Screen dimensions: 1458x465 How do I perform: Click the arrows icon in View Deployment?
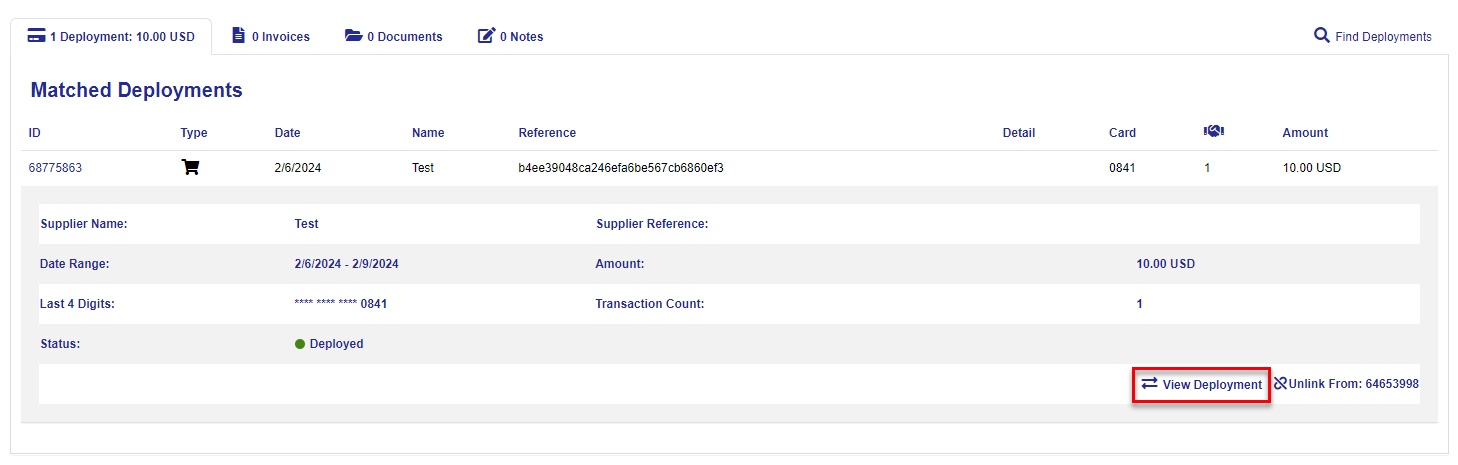pyautogui.click(x=1149, y=384)
